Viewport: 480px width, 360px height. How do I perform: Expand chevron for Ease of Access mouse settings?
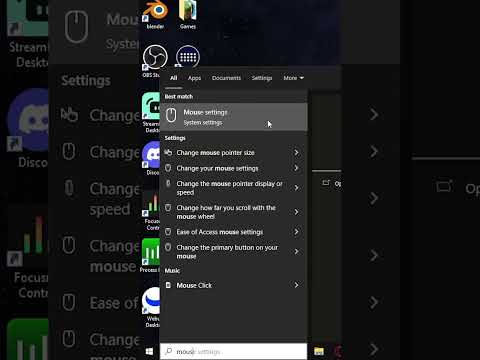click(296, 231)
